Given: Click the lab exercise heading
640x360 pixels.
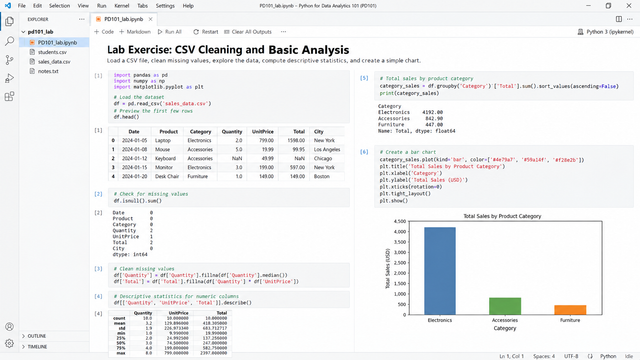Looking at the screenshot, I should coord(228,50).
